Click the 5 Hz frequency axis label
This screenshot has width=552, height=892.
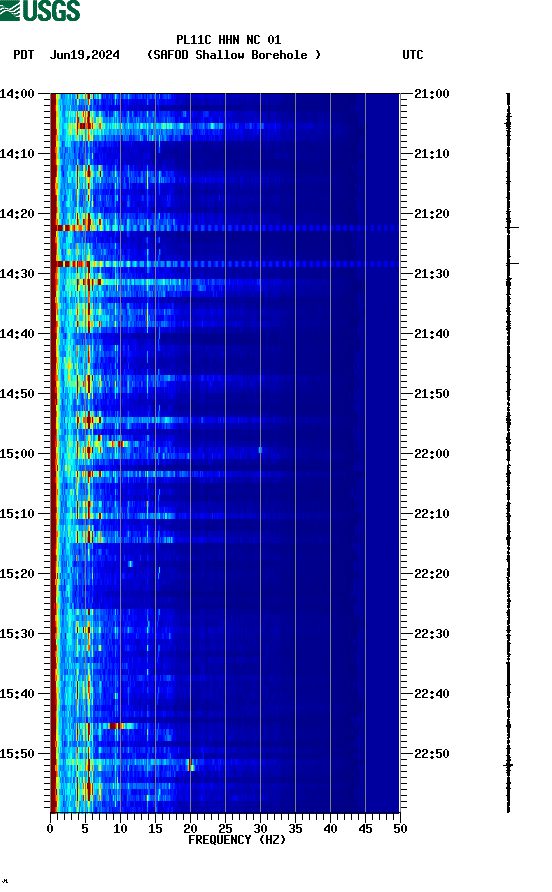pyautogui.click(x=85, y=829)
